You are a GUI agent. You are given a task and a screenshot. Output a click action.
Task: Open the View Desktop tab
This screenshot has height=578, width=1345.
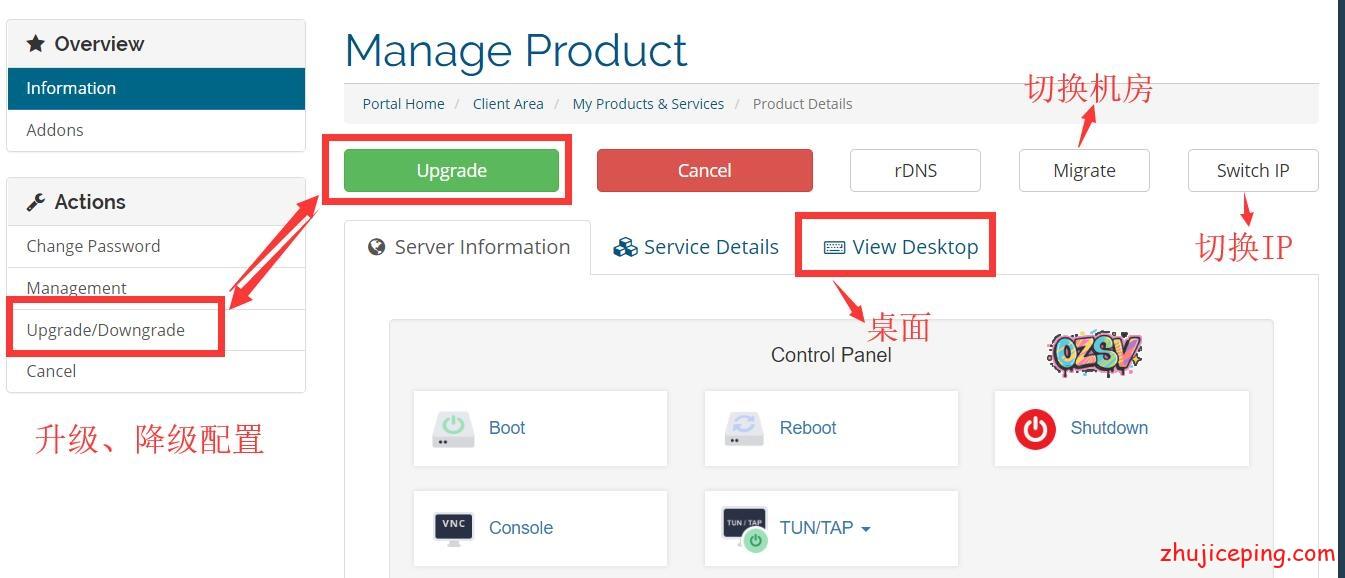tap(901, 247)
